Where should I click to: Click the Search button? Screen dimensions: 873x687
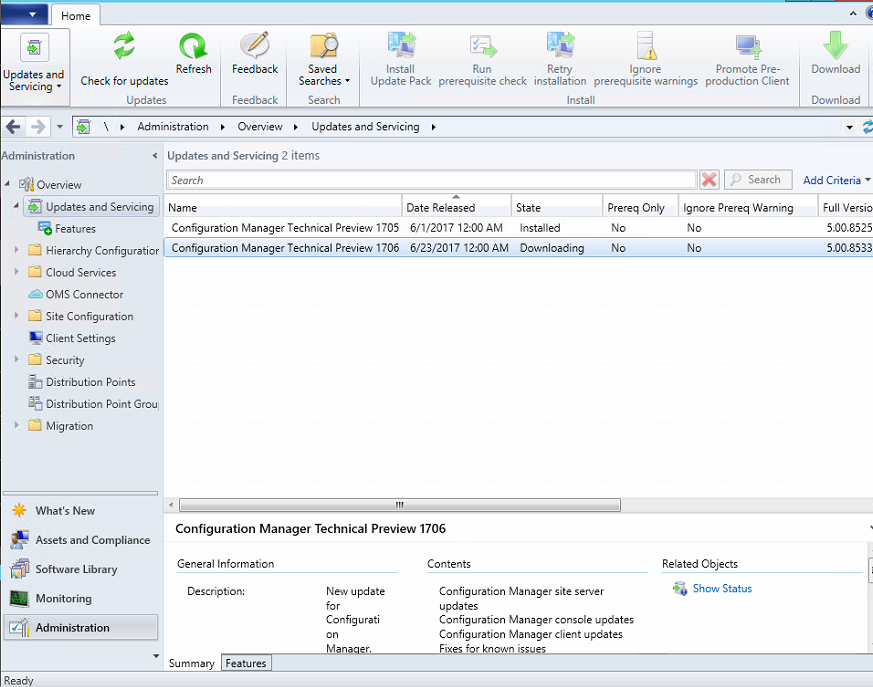point(758,180)
